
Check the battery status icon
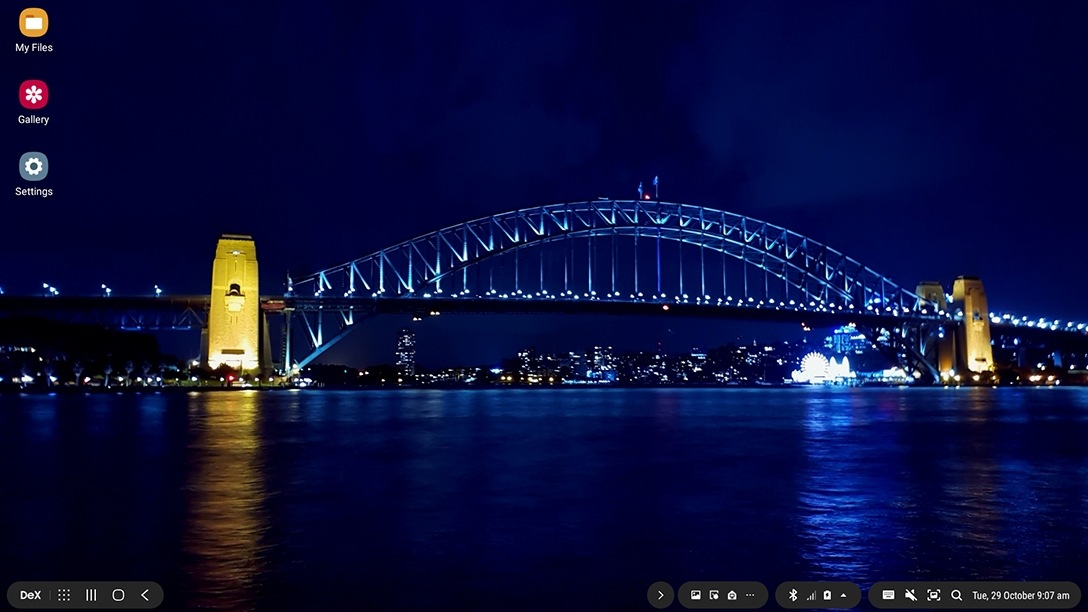click(826, 594)
